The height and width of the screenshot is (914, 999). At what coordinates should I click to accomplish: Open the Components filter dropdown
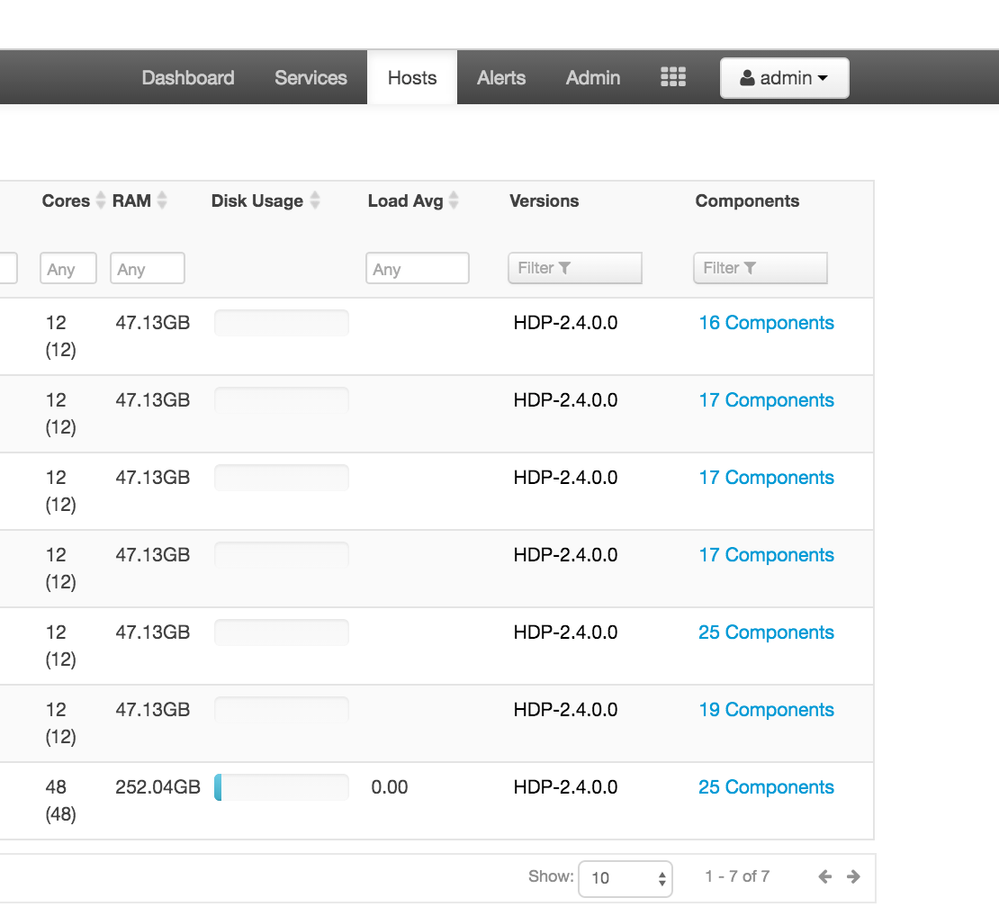pos(760,268)
